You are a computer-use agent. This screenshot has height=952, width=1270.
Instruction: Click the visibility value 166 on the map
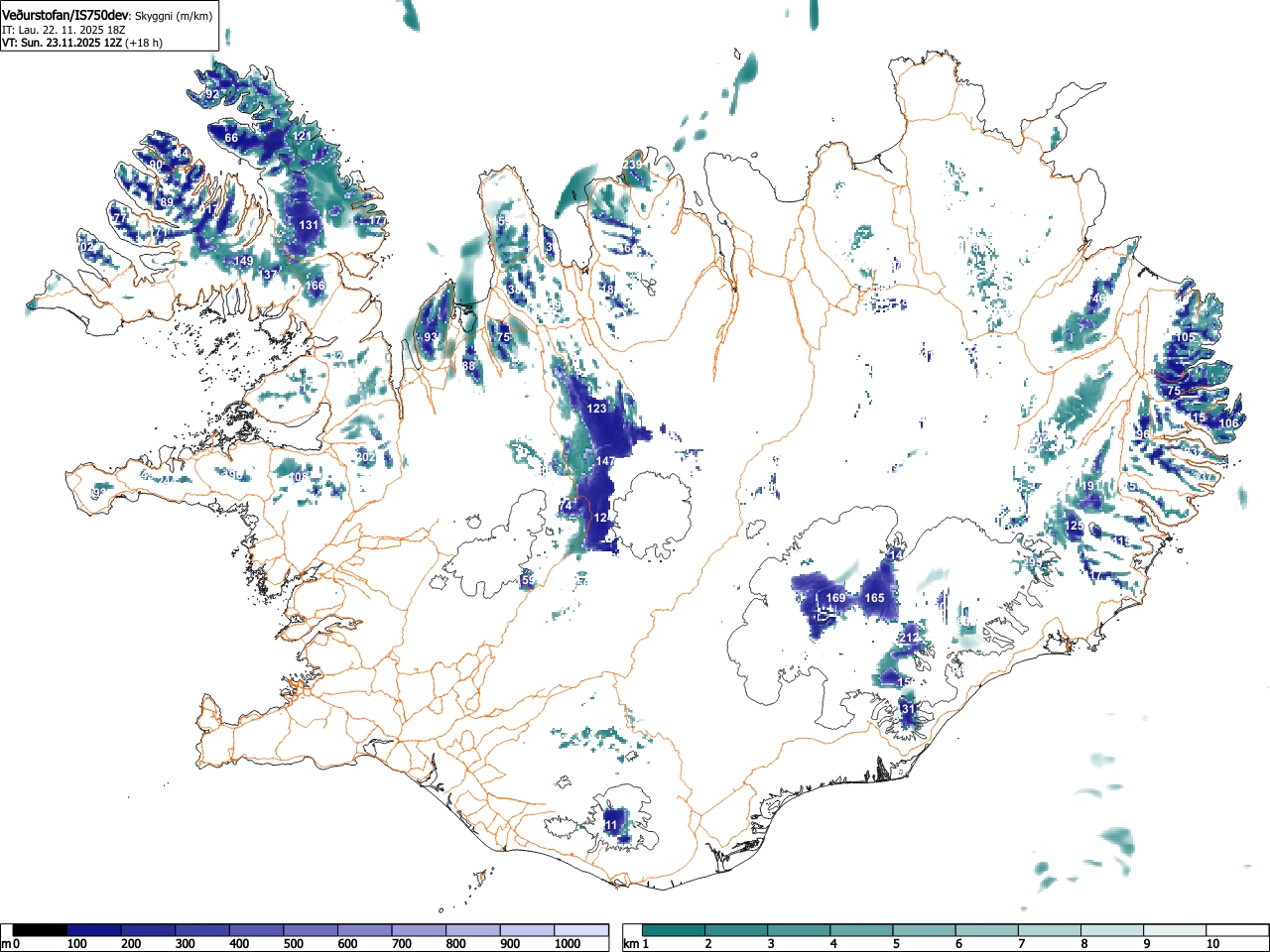[316, 286]
